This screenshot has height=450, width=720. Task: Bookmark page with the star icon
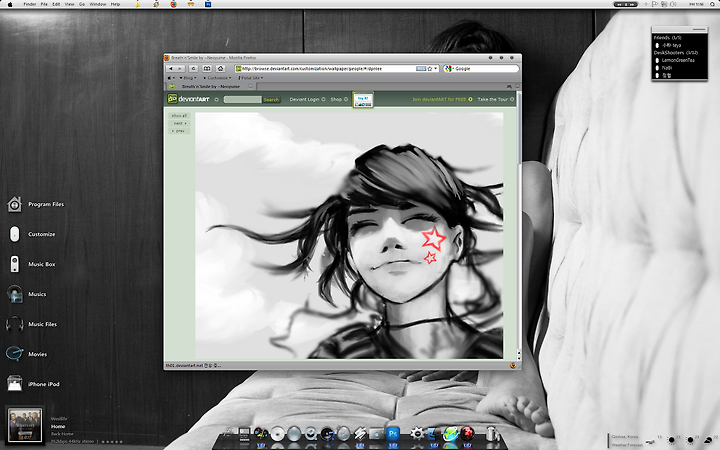click(430, 68)
